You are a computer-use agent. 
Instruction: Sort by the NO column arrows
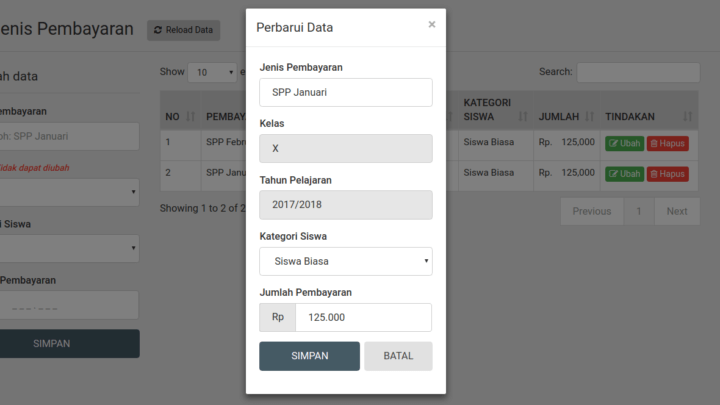[191, 117]
